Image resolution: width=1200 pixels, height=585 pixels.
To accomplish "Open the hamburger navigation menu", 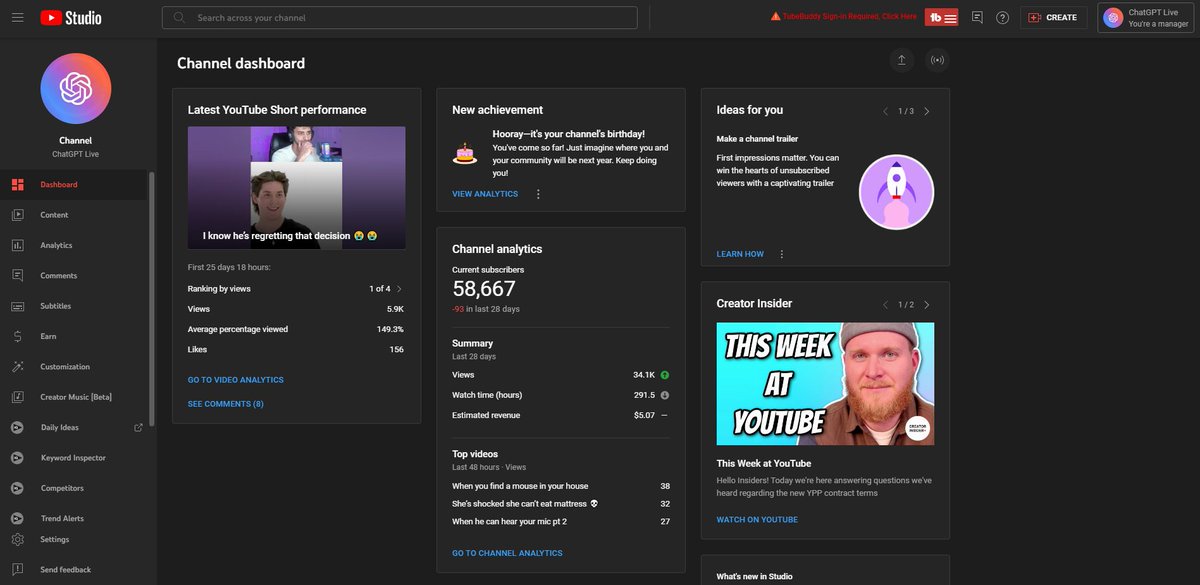I will coord(18,17).
